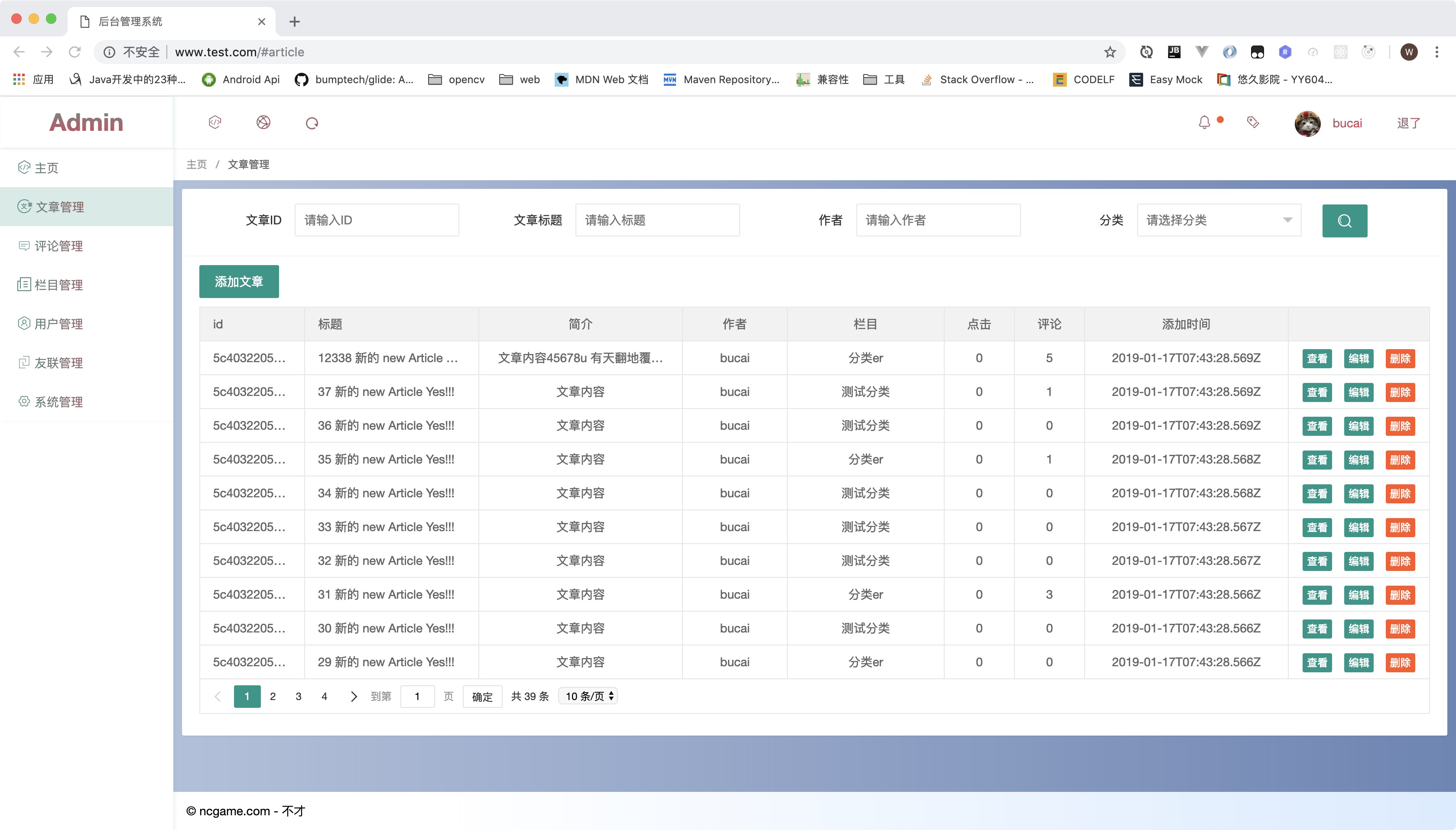
Task: Open the 请选择分类 category dropdown
Action: [x=1218, y=220]
